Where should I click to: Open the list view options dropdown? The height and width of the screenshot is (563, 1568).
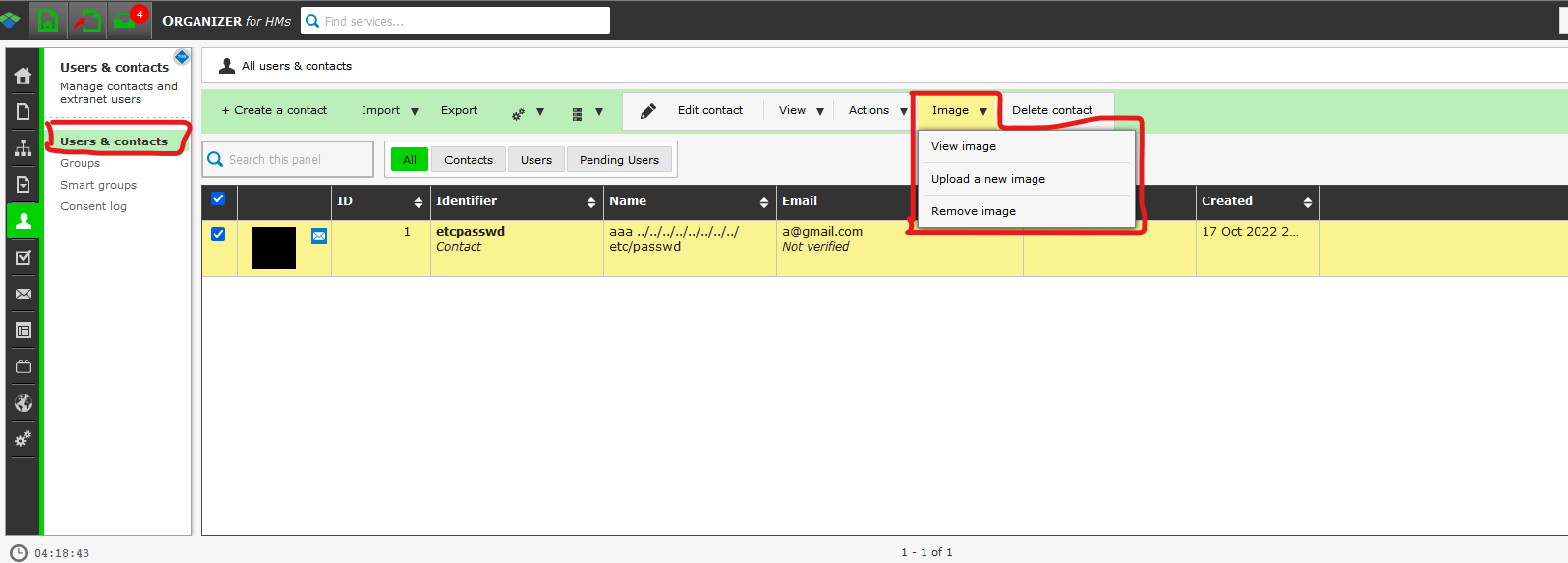point(588,112)
